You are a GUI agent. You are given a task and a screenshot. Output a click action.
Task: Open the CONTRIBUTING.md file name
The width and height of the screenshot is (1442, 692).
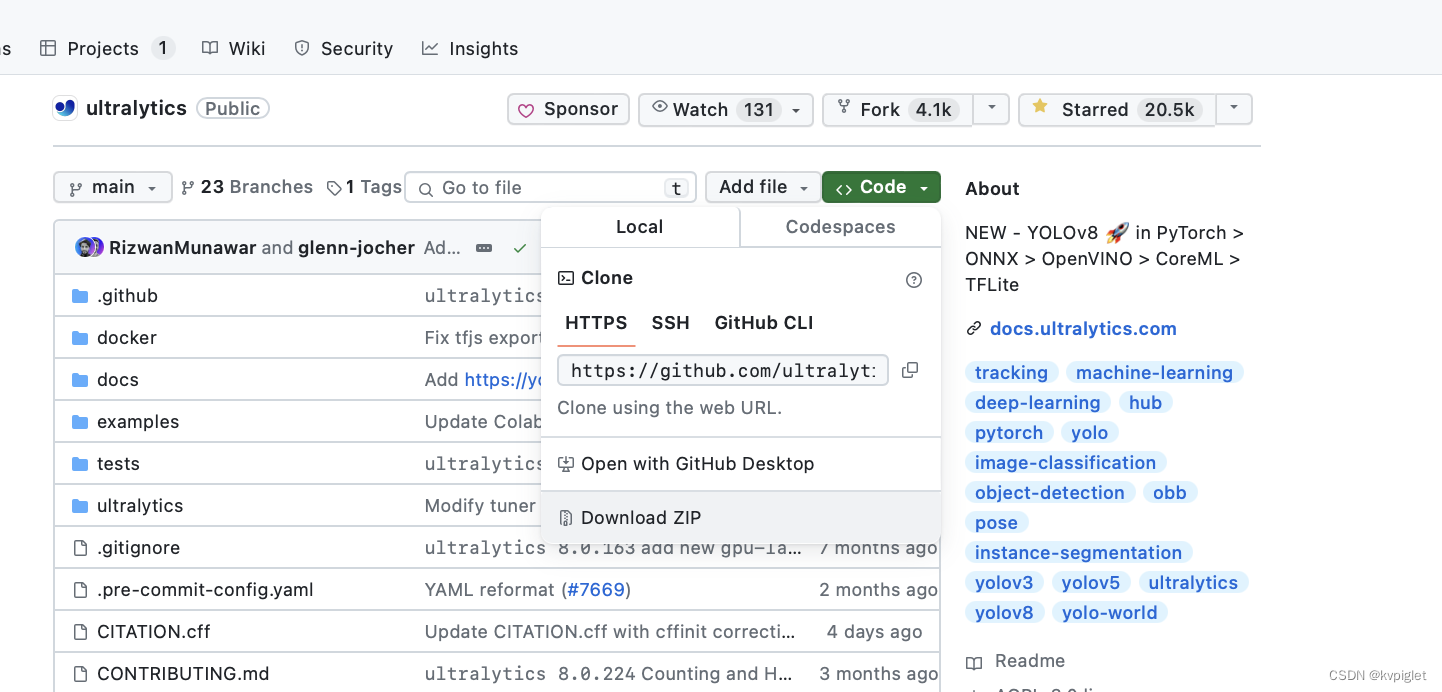pyautogui.click(x=183, y=674)
